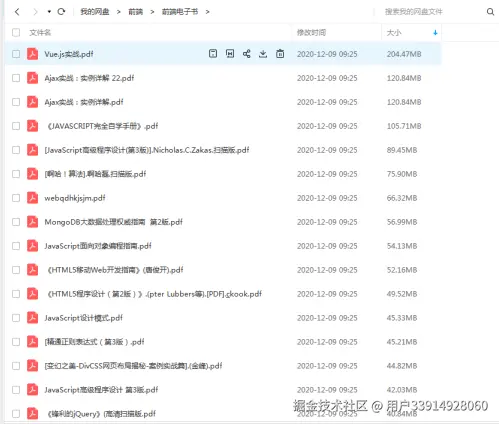Image resolution: width=499 pixels, height=424 pixels.
Task: Sort by the 文件名 column header
Action: click(40, 33)
